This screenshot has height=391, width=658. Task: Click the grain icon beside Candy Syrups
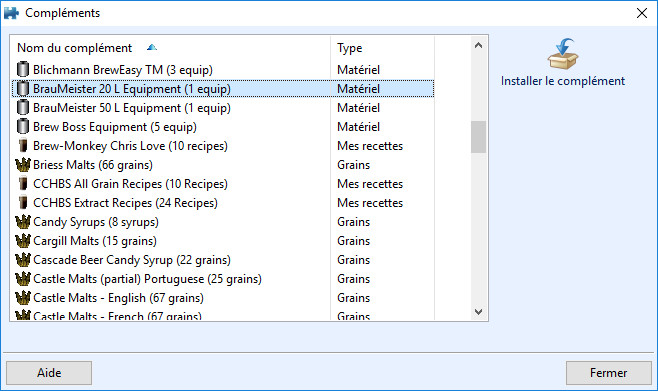click(x=23, y=222)
